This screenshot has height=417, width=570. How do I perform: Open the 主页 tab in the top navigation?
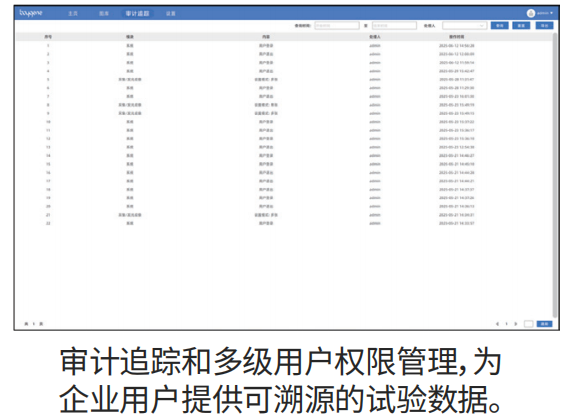(x=73, y=13)
